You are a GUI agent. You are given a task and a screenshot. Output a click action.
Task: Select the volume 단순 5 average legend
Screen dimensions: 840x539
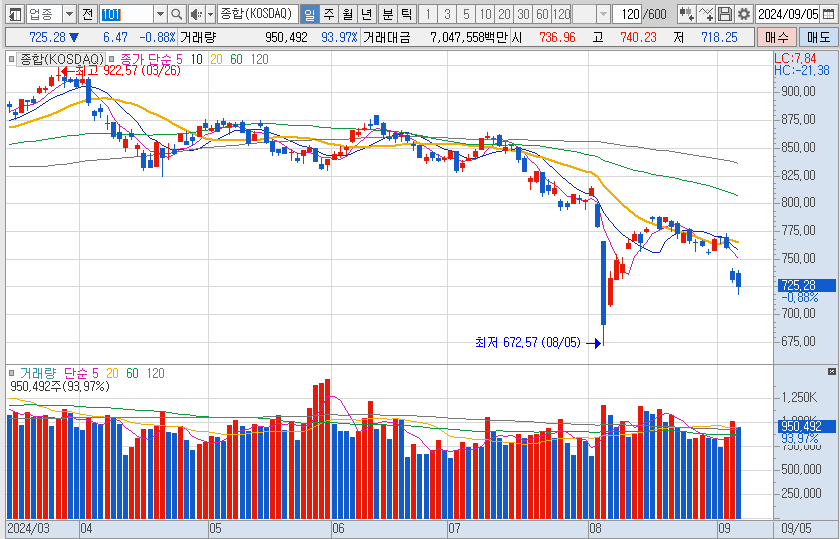coord(81,373)
